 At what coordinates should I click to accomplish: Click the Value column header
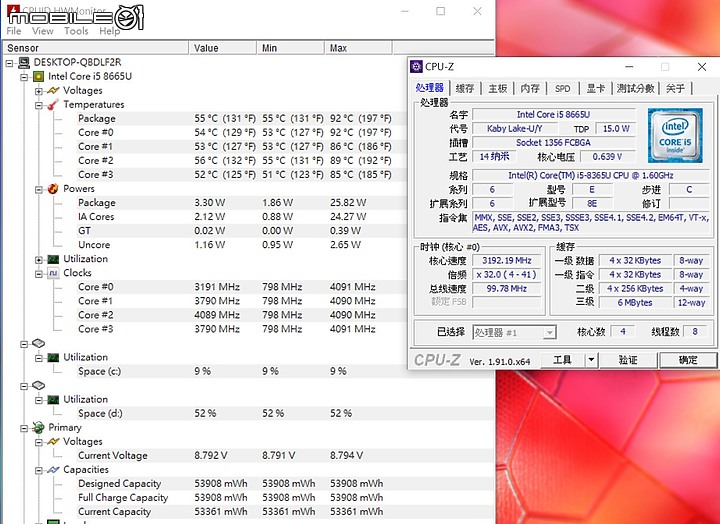click(x=222, y=48)
